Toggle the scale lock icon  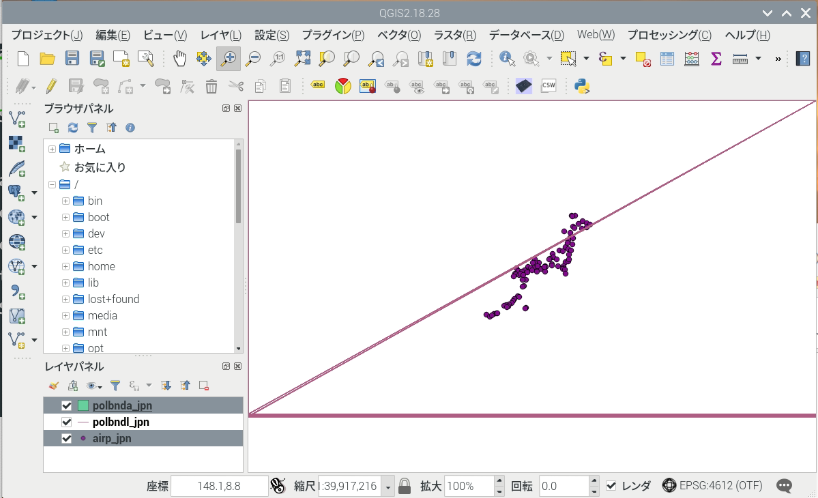(404, 486)
